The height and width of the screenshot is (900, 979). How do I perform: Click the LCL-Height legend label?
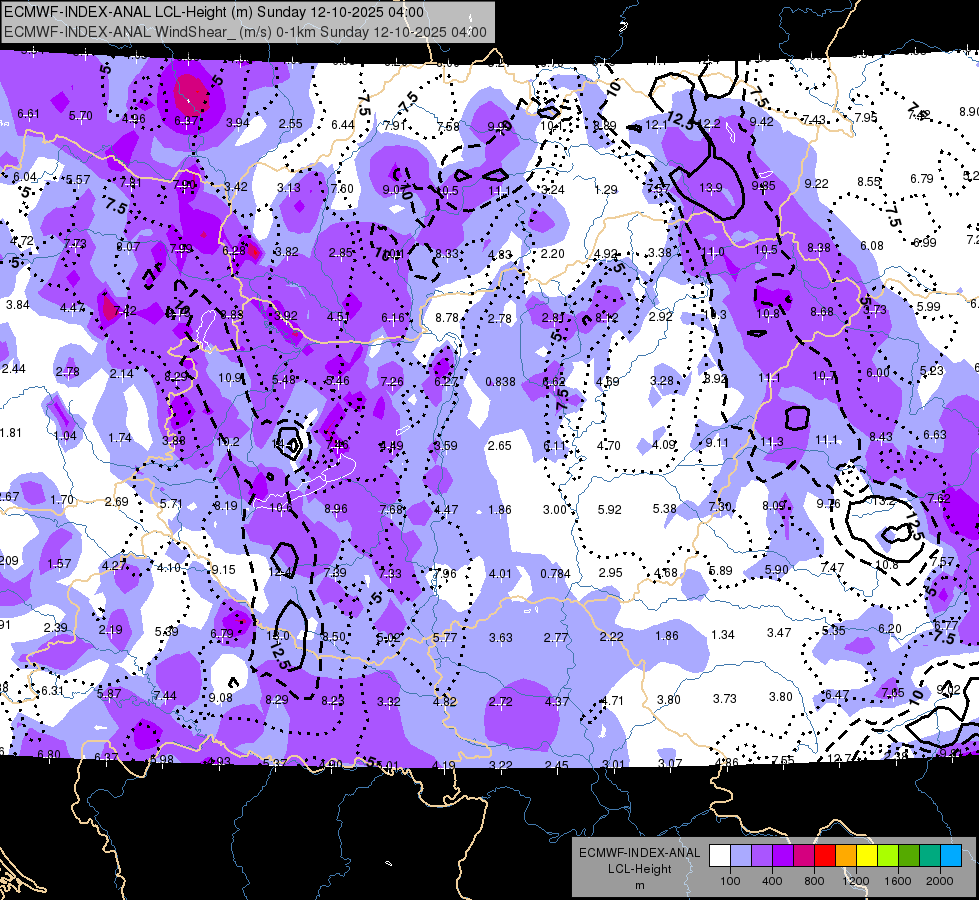tap(639, 869)
